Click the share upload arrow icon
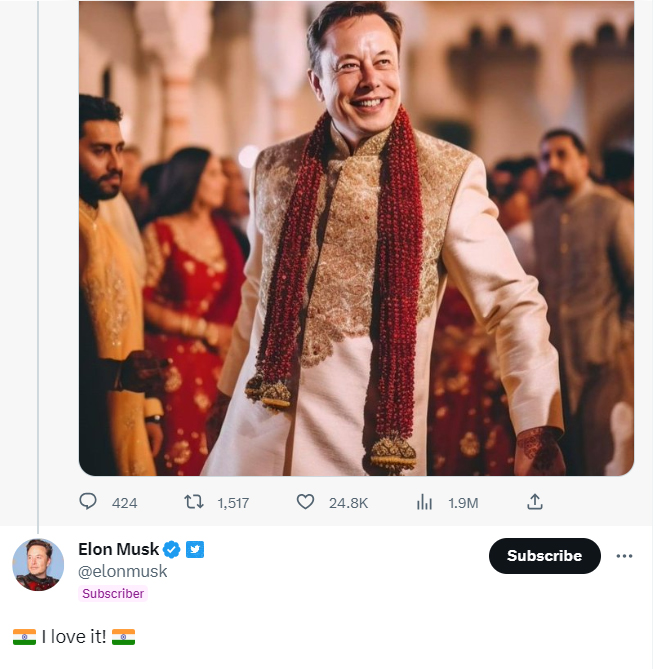Viewport: 655px width, 669px height. click(535, 502)
